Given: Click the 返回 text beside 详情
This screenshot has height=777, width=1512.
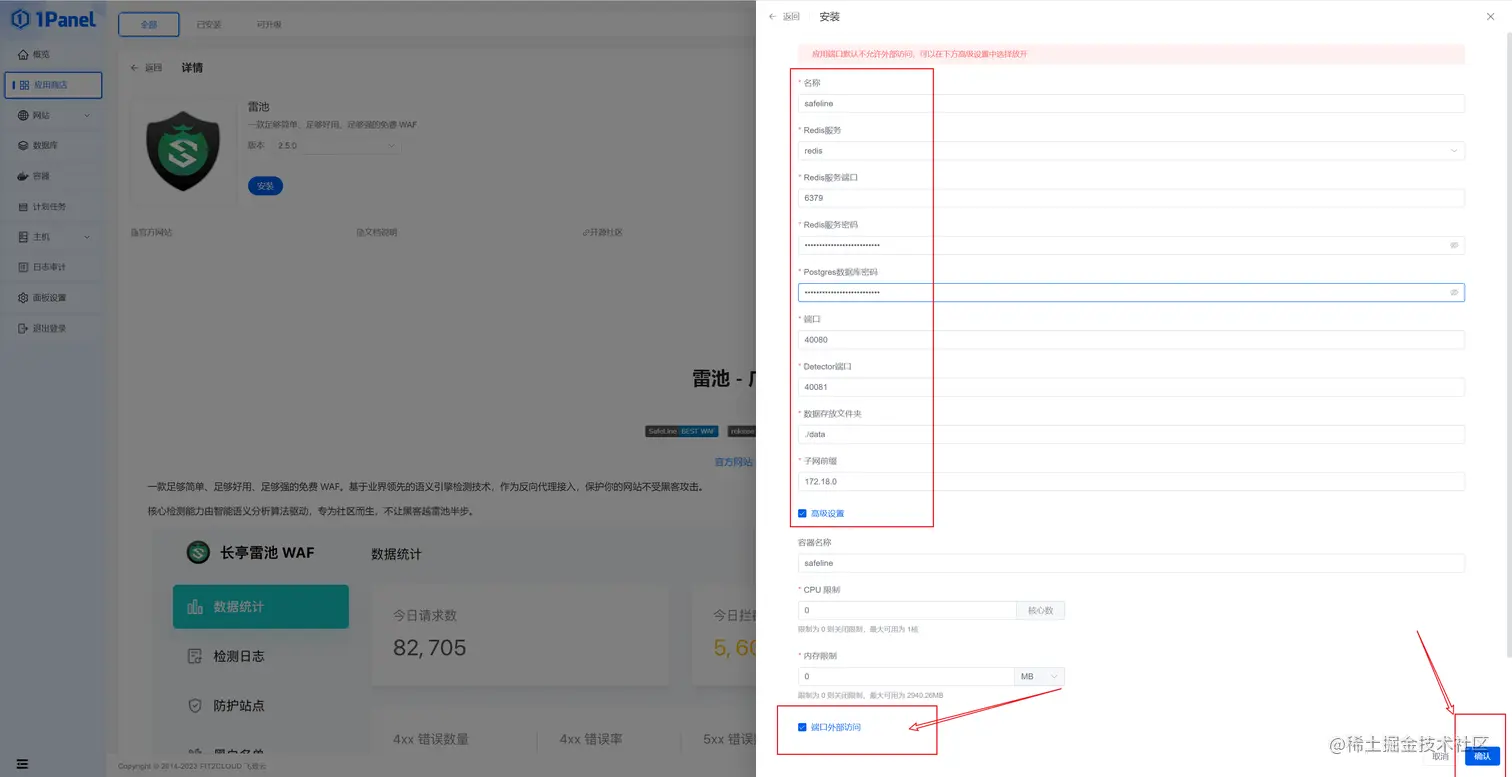Looking at the screenshot, I should (x=154, y=68).
